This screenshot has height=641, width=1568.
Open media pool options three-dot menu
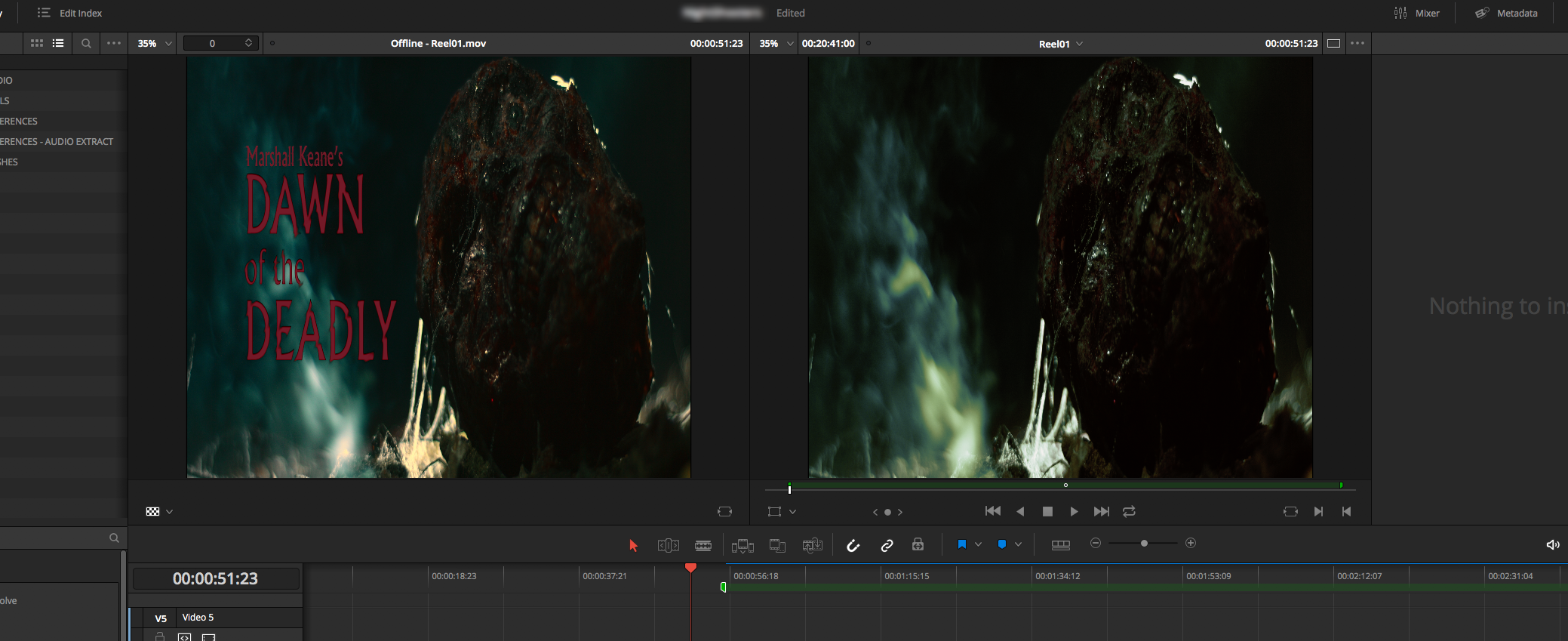(x=114, y=43)
